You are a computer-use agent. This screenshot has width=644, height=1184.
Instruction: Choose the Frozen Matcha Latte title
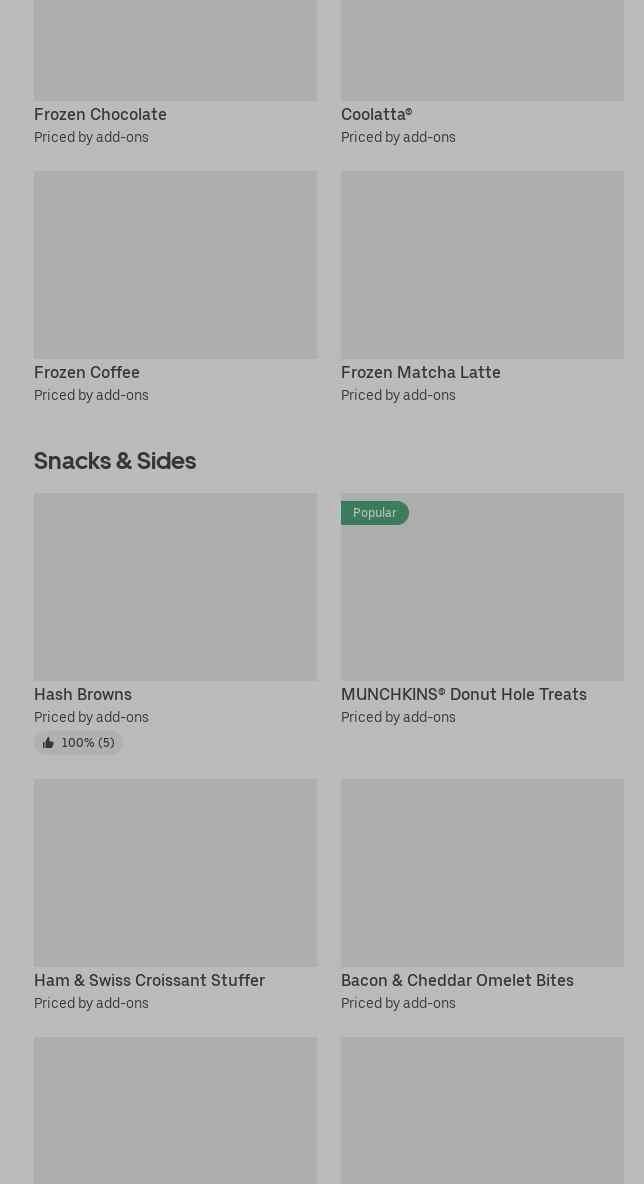coord(420,373)
